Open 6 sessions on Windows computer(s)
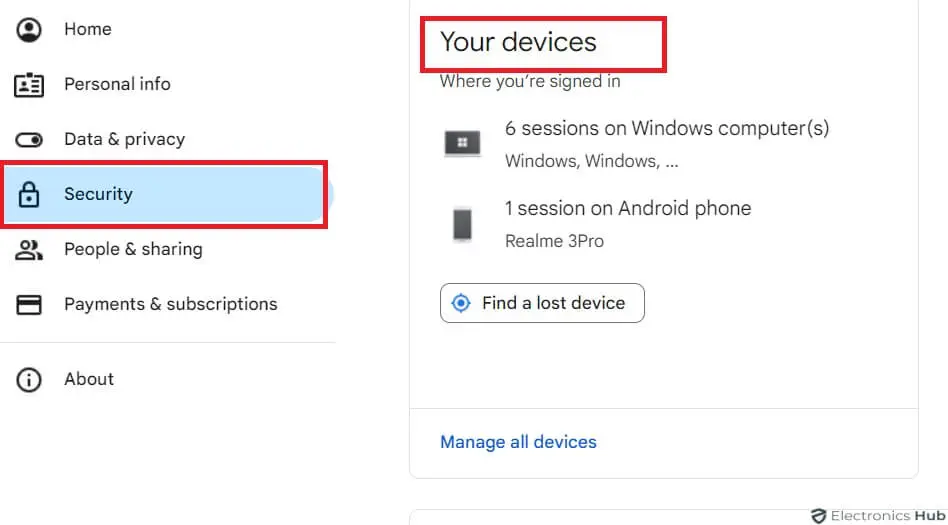Viewport: 948px width, 525px height. pos(667,129)
